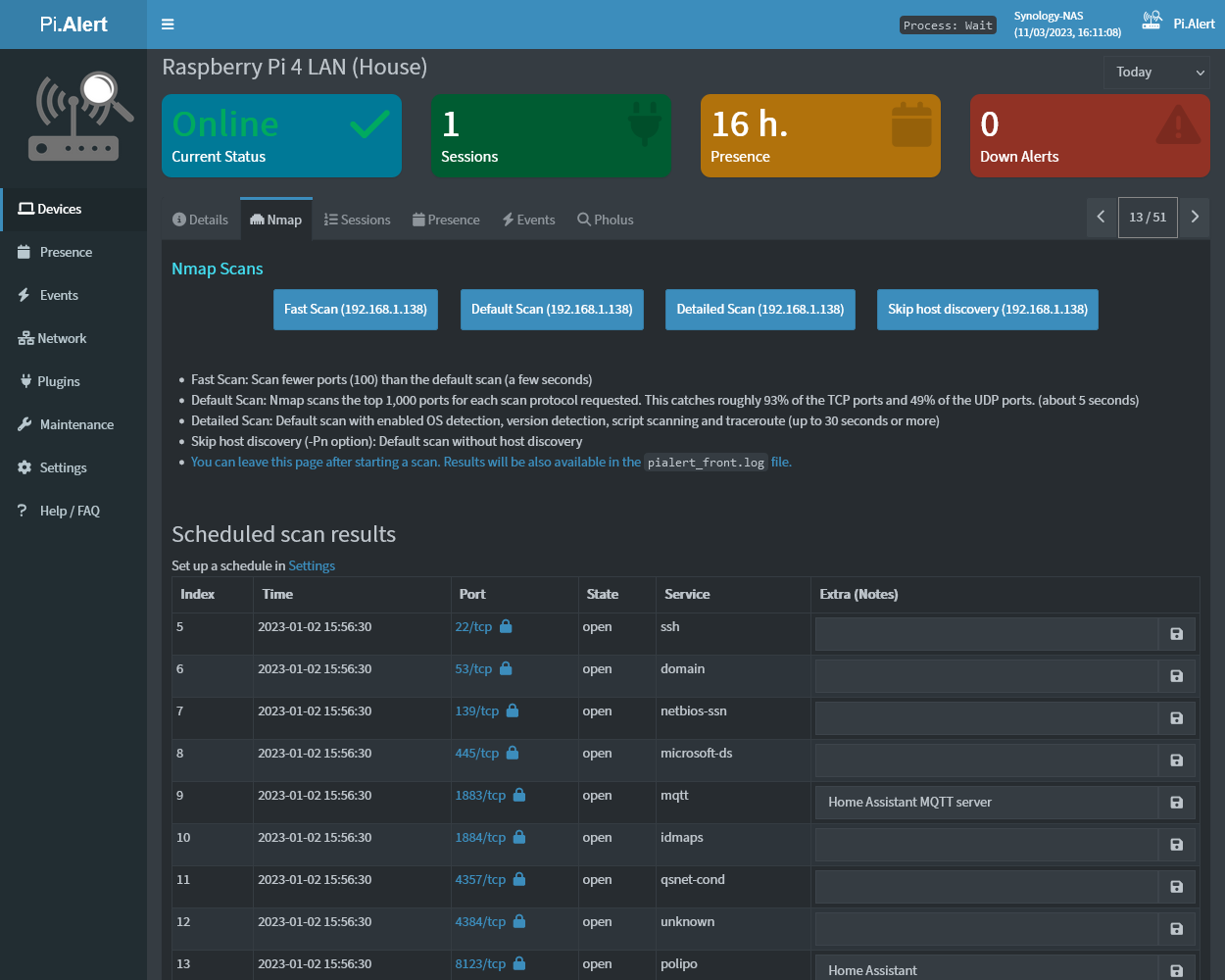The width and height of the screenshot is (1225, 980).
Task: Open the Details tab
Action: coord(200,220)
